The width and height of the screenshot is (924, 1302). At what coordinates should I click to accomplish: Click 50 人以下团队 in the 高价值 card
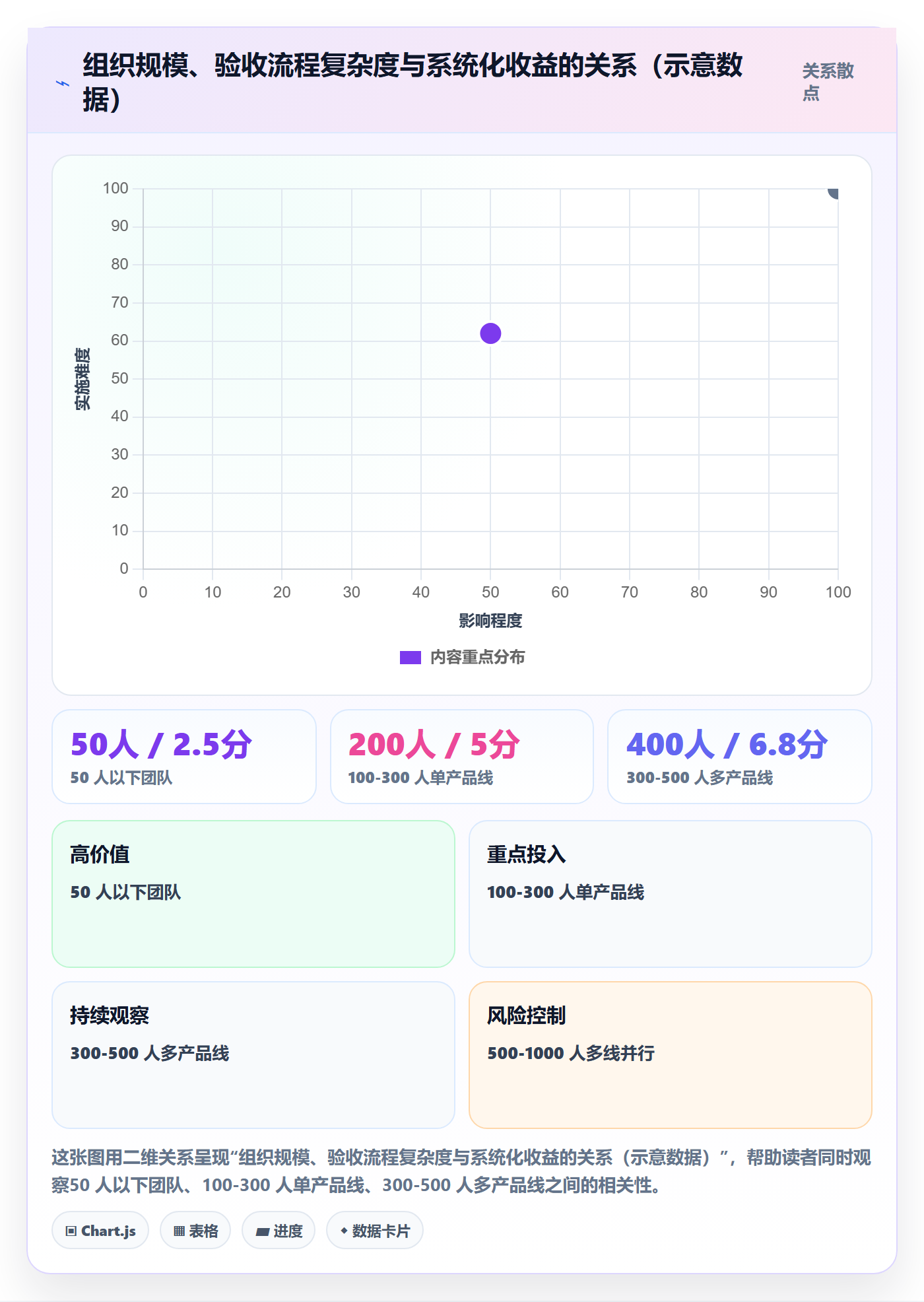(x=125, y=892)
